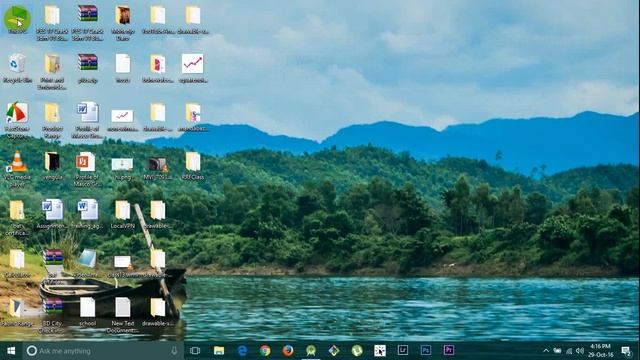Click the Cortana microphone icon
Screen dimensions: 640x360
click(x=174, y=351)
